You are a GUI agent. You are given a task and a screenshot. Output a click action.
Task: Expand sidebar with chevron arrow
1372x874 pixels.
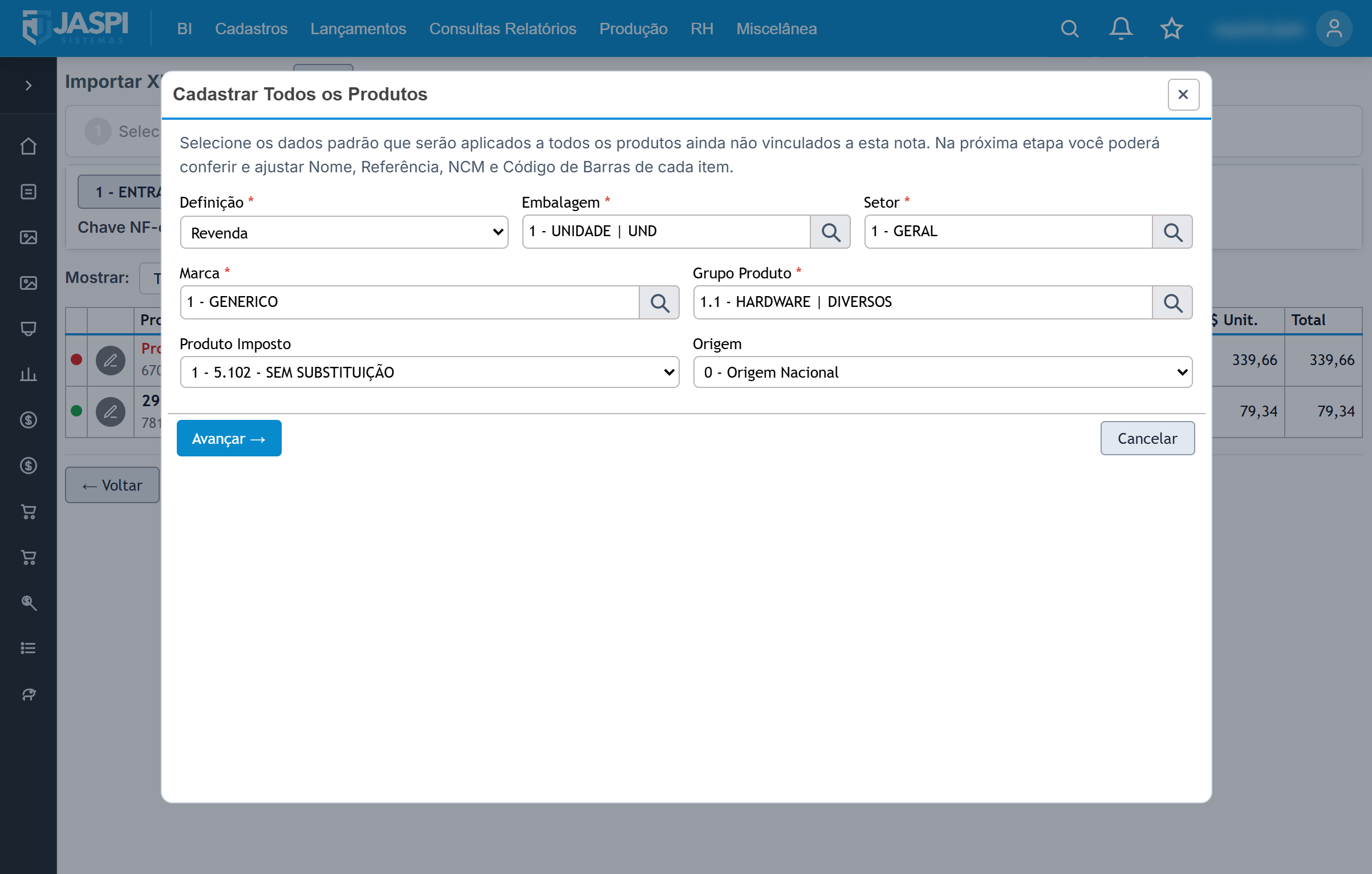(x=29, y=86)
